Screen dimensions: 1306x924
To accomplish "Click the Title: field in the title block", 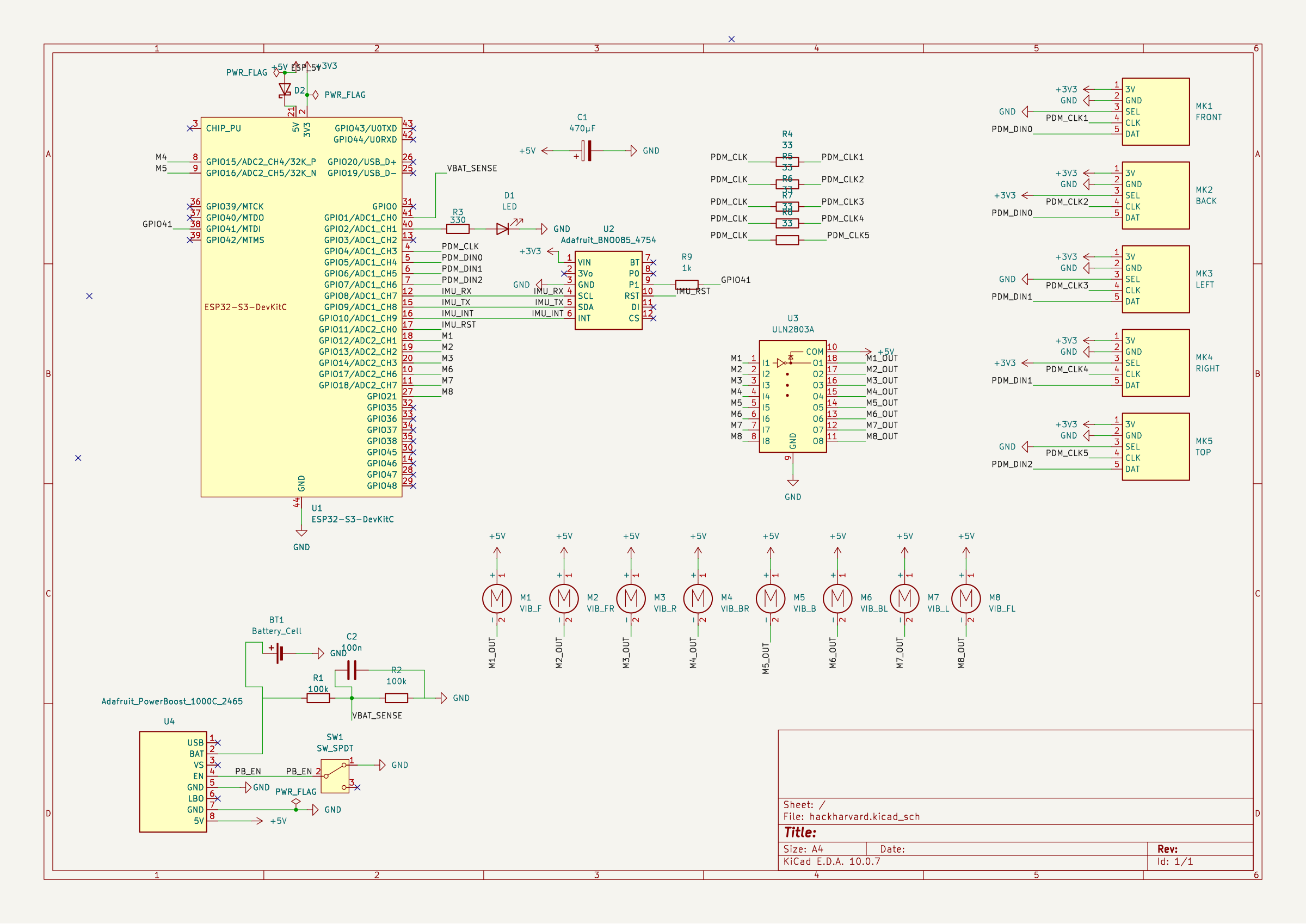I will point(800,833).
